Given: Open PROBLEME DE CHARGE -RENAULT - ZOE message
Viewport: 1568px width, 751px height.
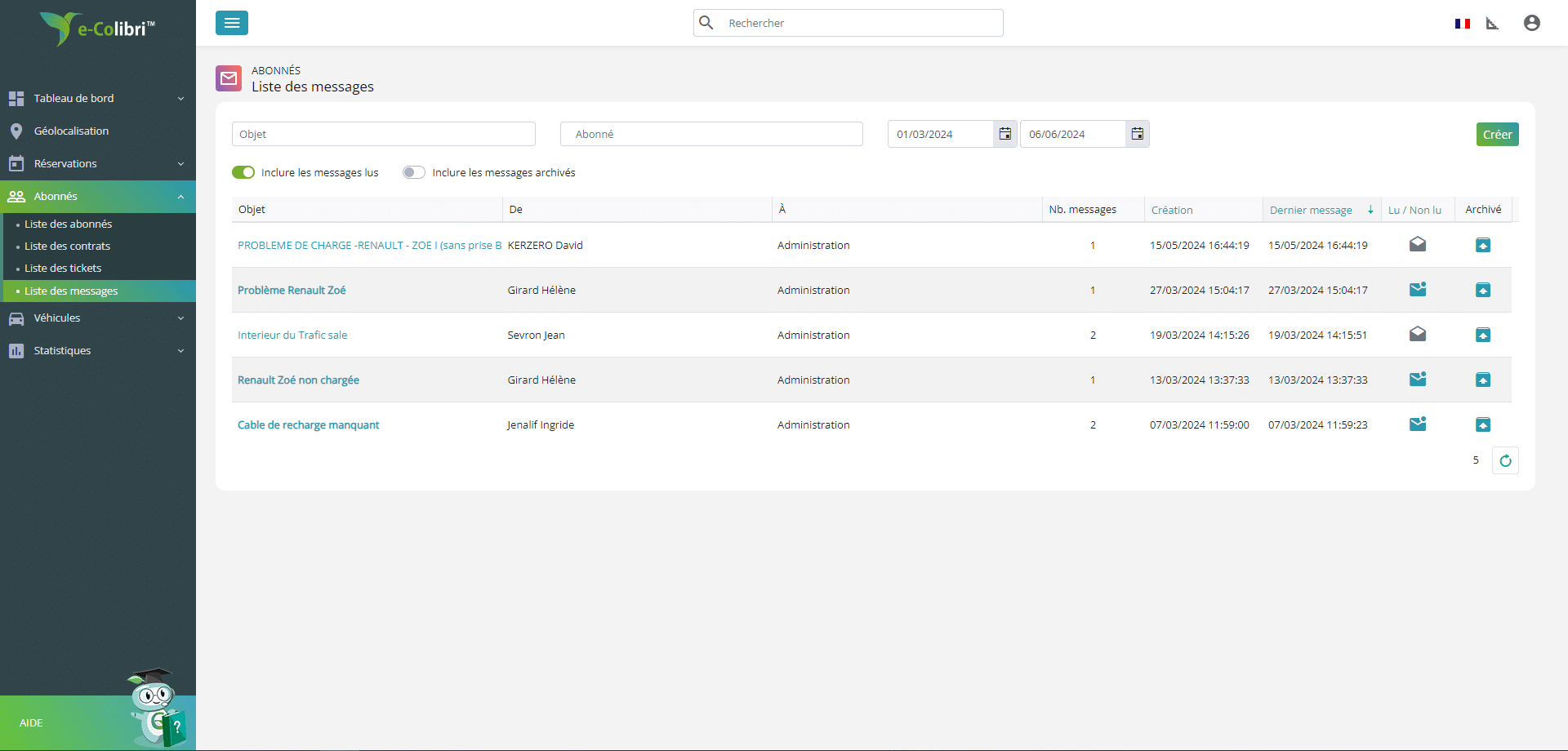Looking at the screenshot, I should tap(369, 245).
